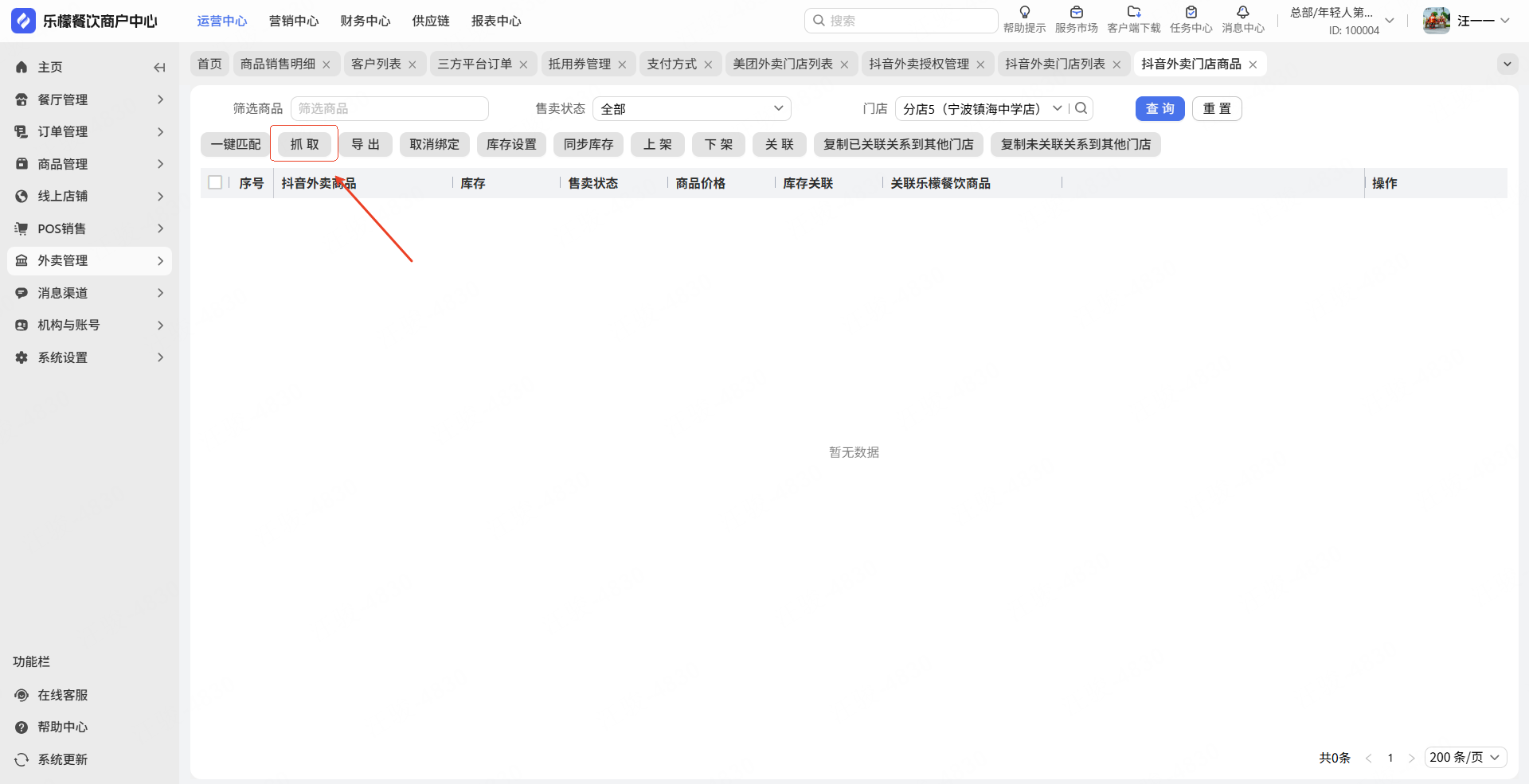Image resolution: width=1529 pixels, height=784 pixels.
Task: Close the 抖音外卖授权管理 tab
Action: pos(980,64)
